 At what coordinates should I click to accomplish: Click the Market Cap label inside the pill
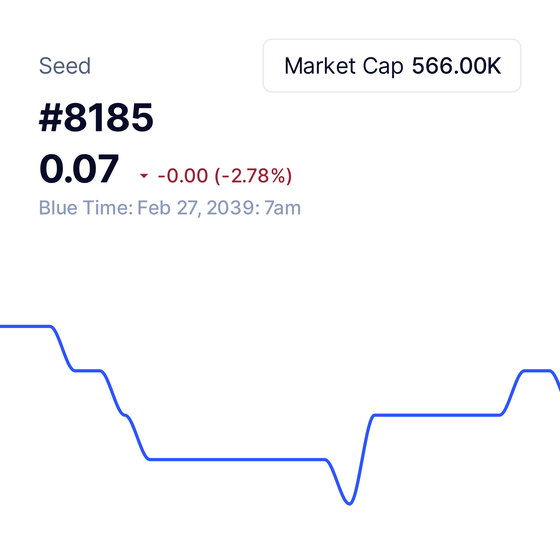344,66
